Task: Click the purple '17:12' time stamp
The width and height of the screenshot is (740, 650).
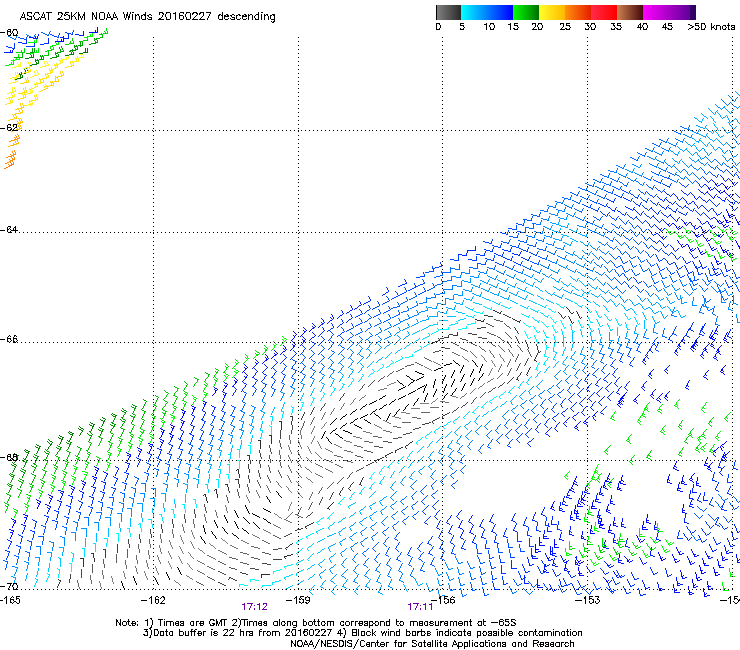Action: pyautogui.click(x=254, y=607)
